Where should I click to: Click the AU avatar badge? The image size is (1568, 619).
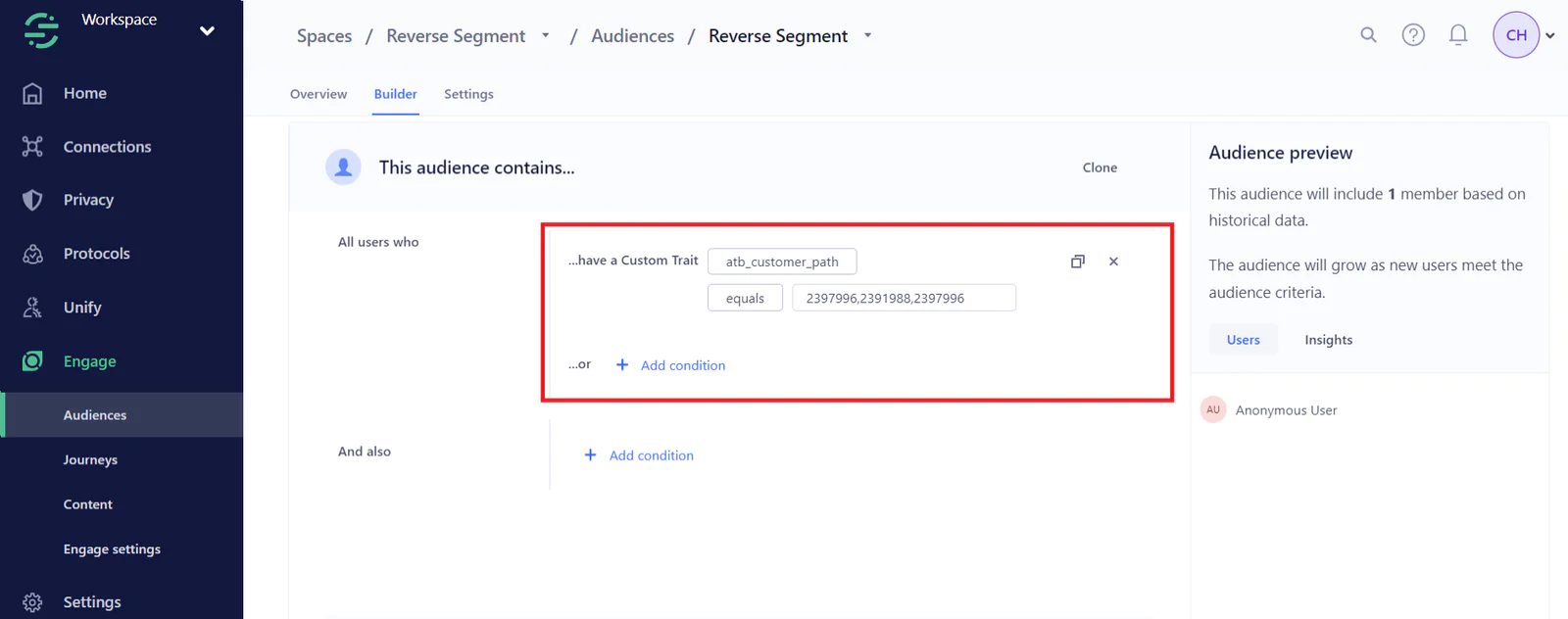pyautogui.click(x=1213, y=409)
